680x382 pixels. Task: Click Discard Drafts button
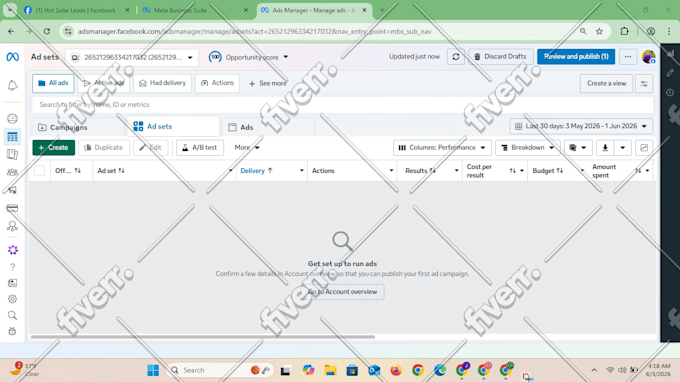500,57
